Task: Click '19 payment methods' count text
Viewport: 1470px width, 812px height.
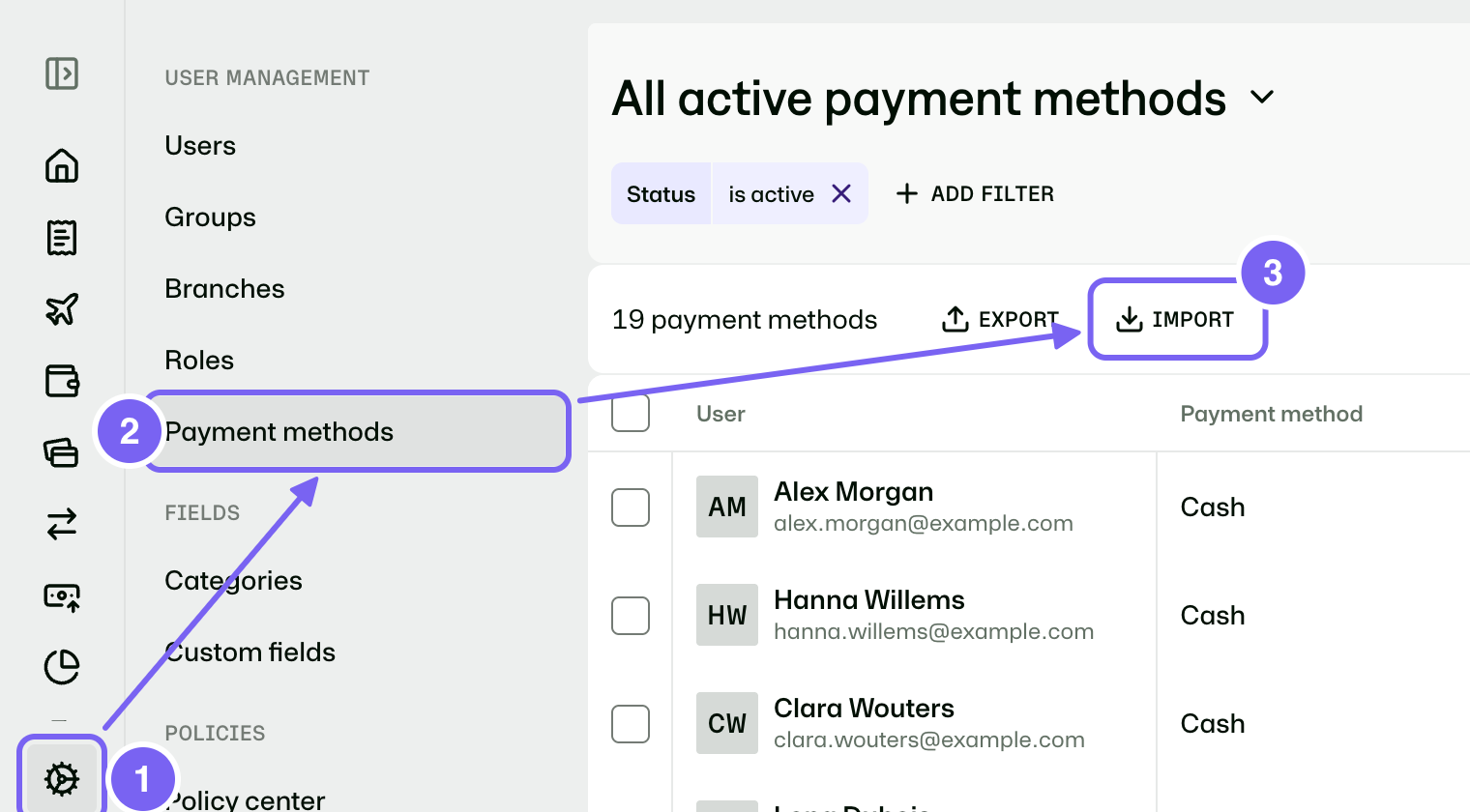Action: click(x=744, y=319)
